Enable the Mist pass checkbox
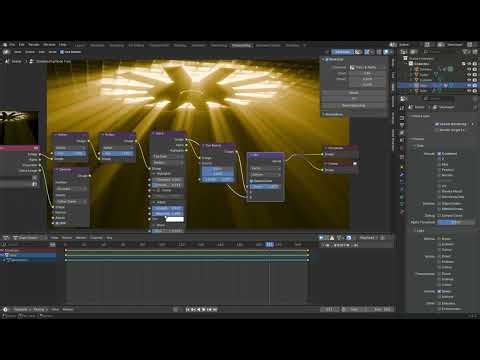 point(439,164)
